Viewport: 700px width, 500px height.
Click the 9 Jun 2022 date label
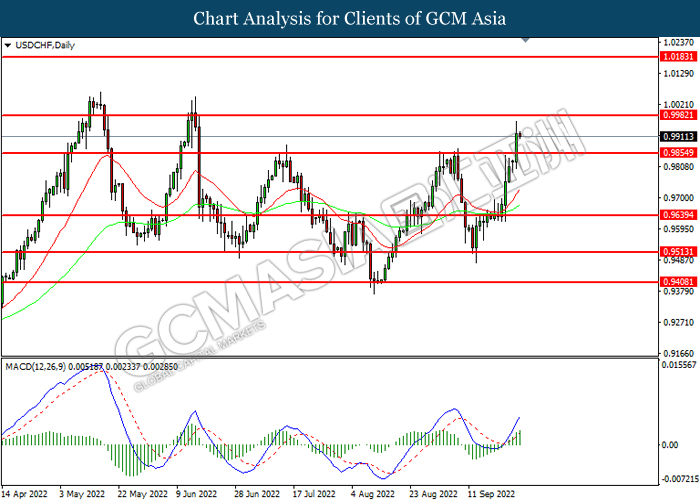[x=197, y=494]
